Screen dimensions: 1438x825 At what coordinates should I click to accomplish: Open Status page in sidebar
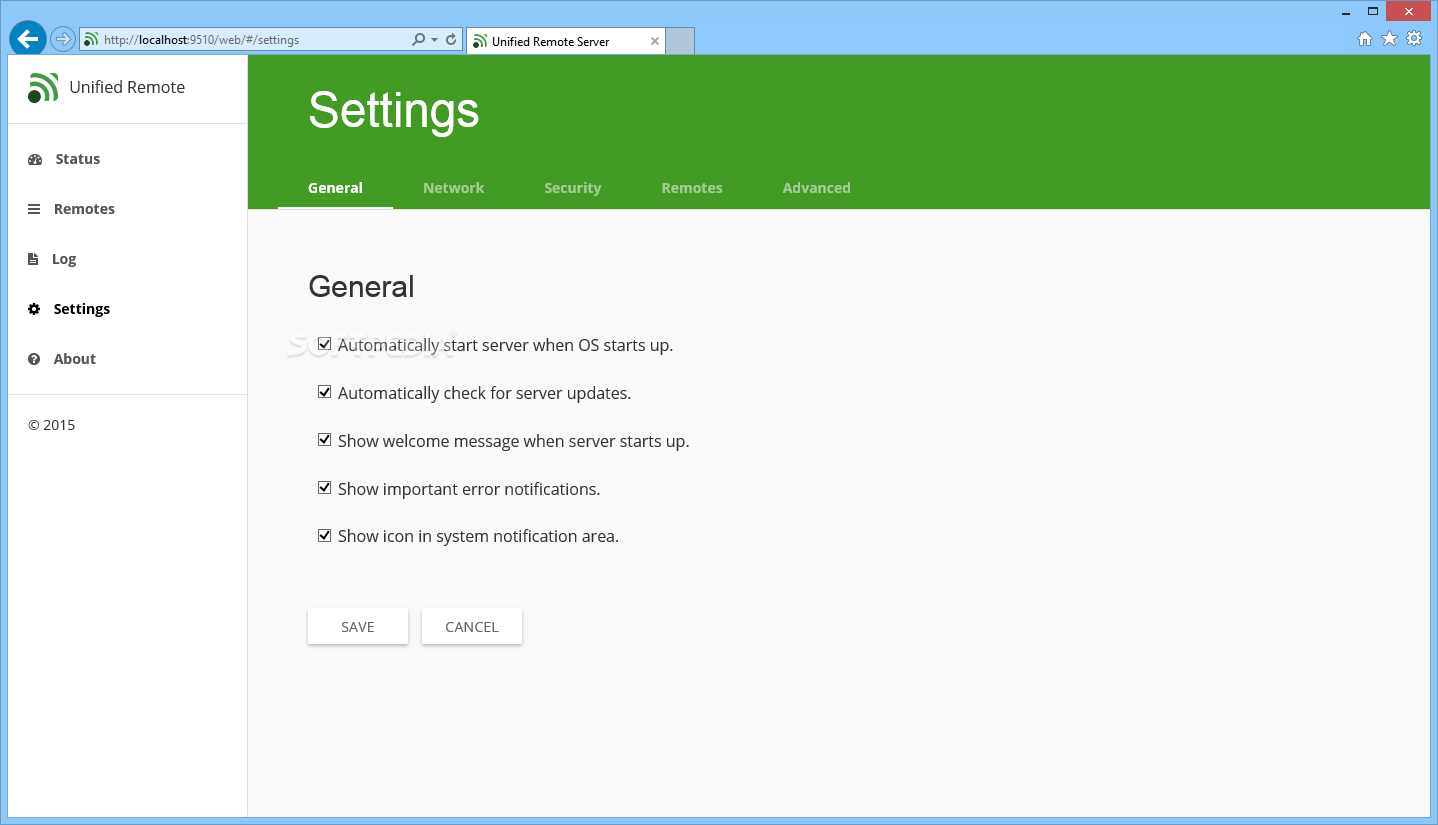tap(78, 159)
